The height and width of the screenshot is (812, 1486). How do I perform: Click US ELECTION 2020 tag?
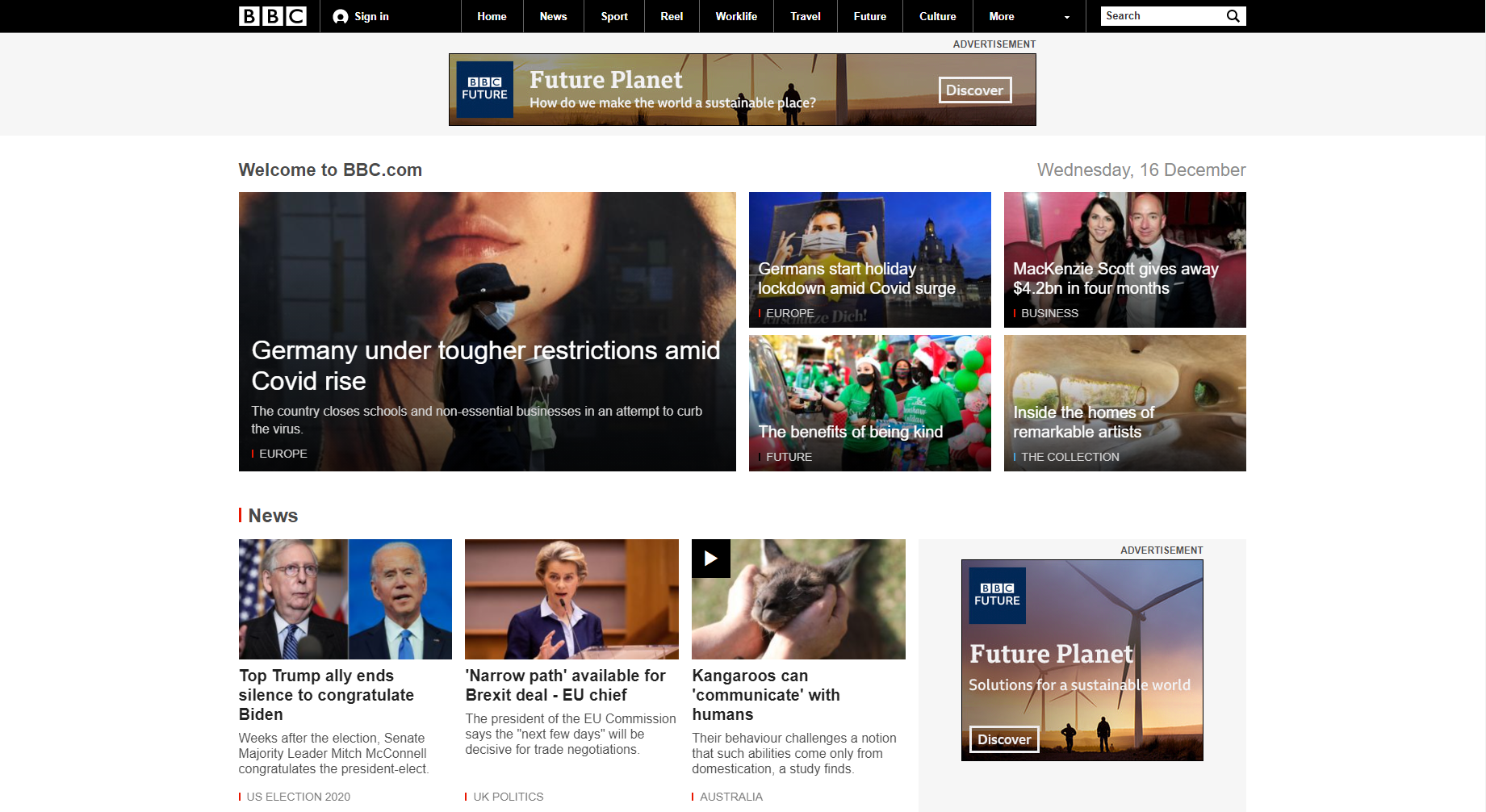(x=298, y=797)
